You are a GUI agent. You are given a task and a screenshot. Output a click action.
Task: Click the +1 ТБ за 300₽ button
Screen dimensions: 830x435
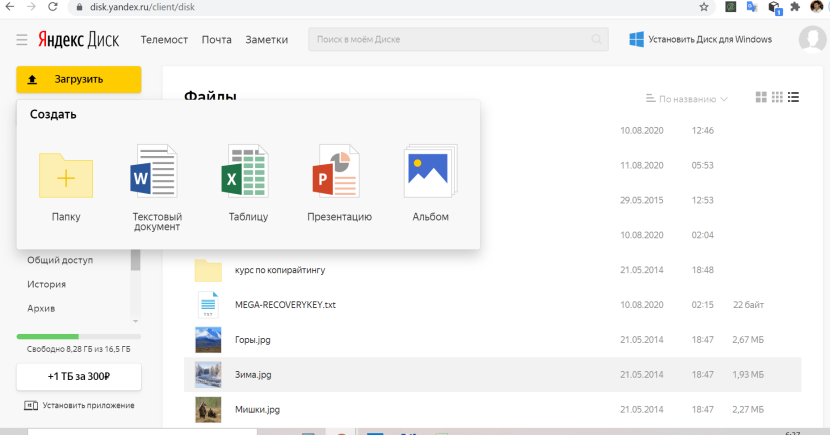[79, 376]
